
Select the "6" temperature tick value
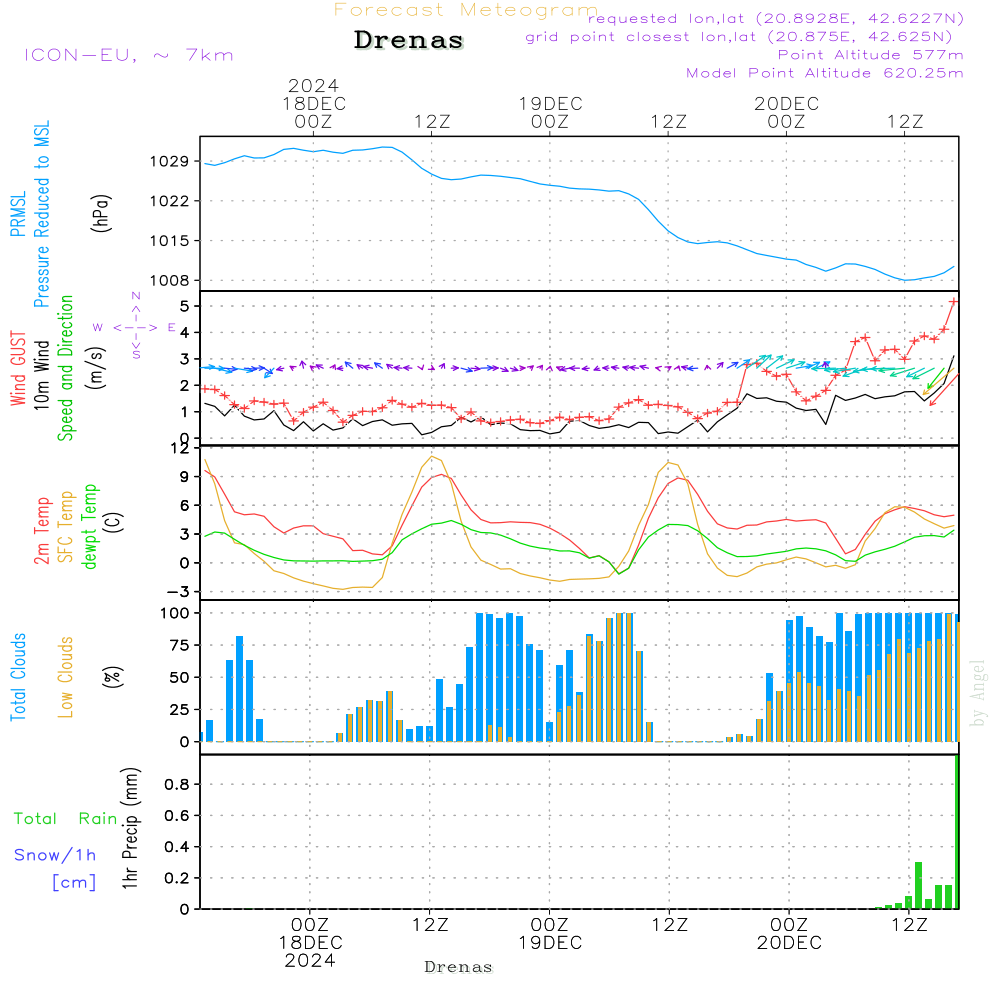click(x=184, y=505)
